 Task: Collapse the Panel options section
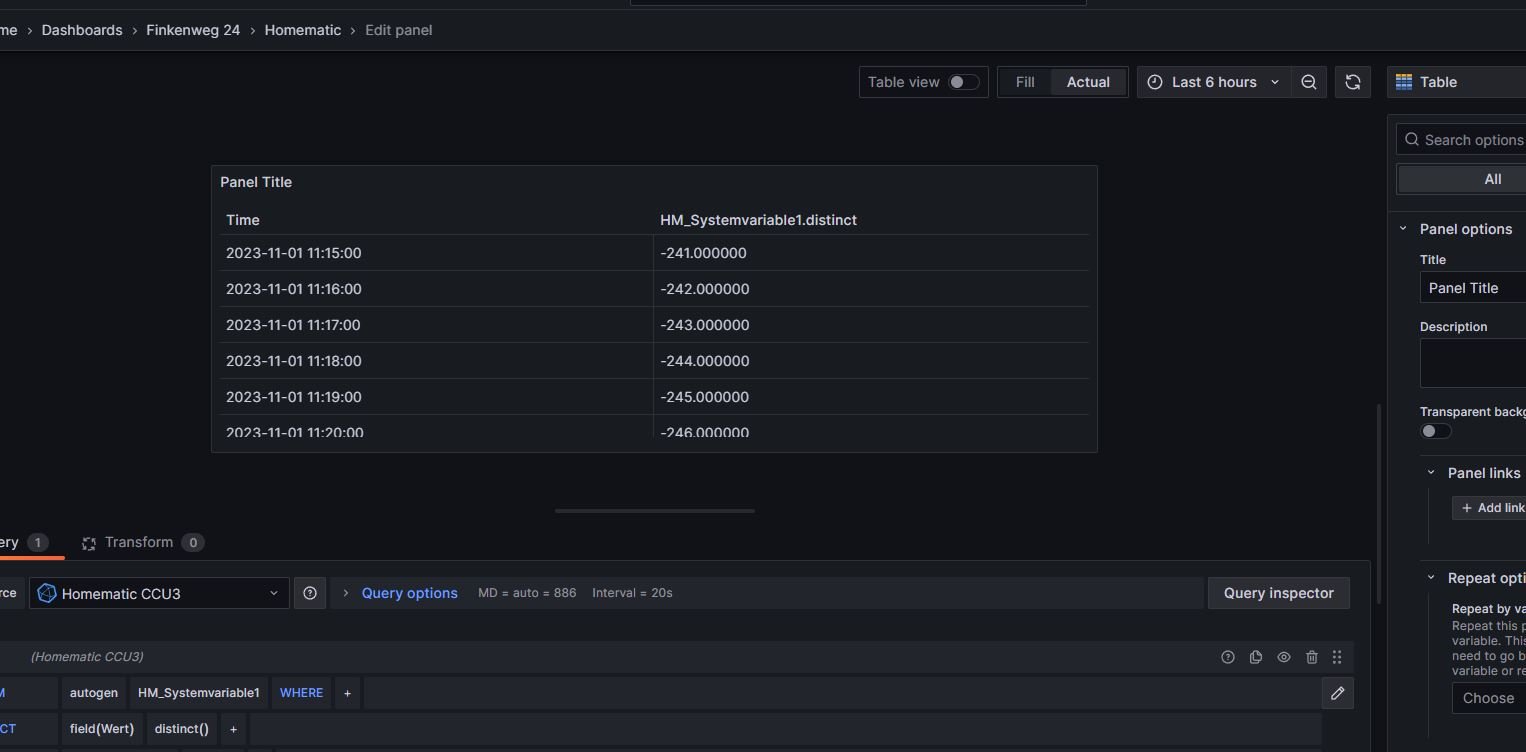click(x=1403, y=229)
